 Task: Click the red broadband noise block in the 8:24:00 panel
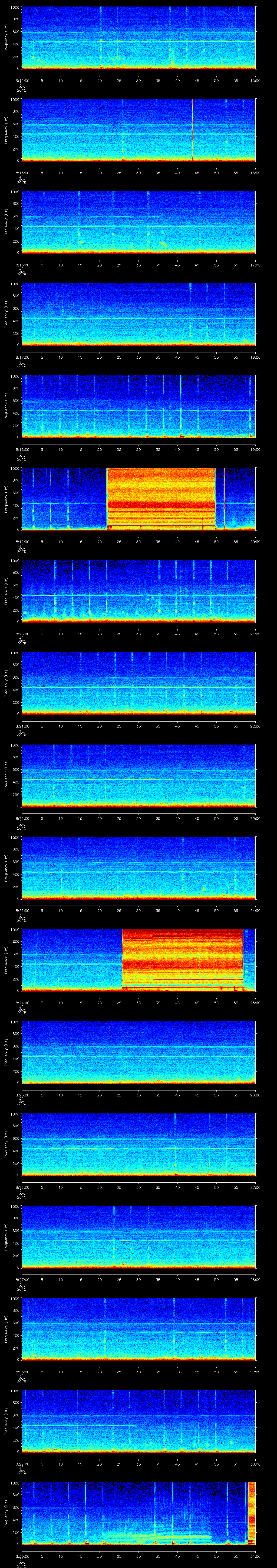pos(183,960)
